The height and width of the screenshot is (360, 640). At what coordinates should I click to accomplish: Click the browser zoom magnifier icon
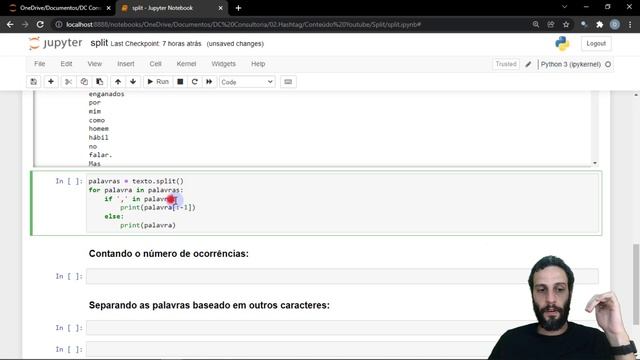click(x=536, y=24)
